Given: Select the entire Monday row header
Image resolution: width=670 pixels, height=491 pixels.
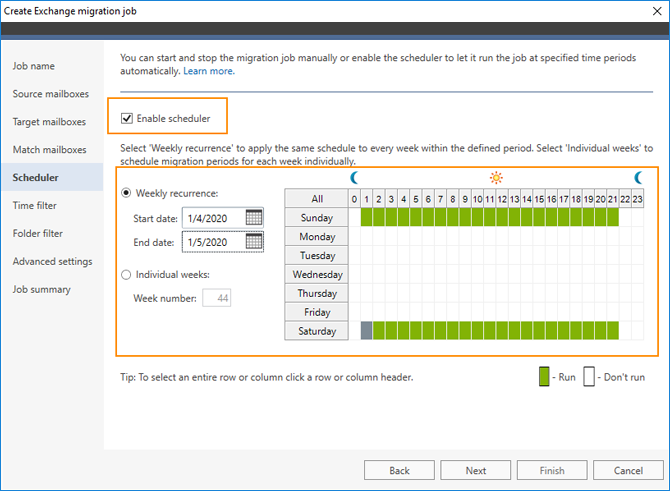Looking at the screenshot, I should coord(317,236).
